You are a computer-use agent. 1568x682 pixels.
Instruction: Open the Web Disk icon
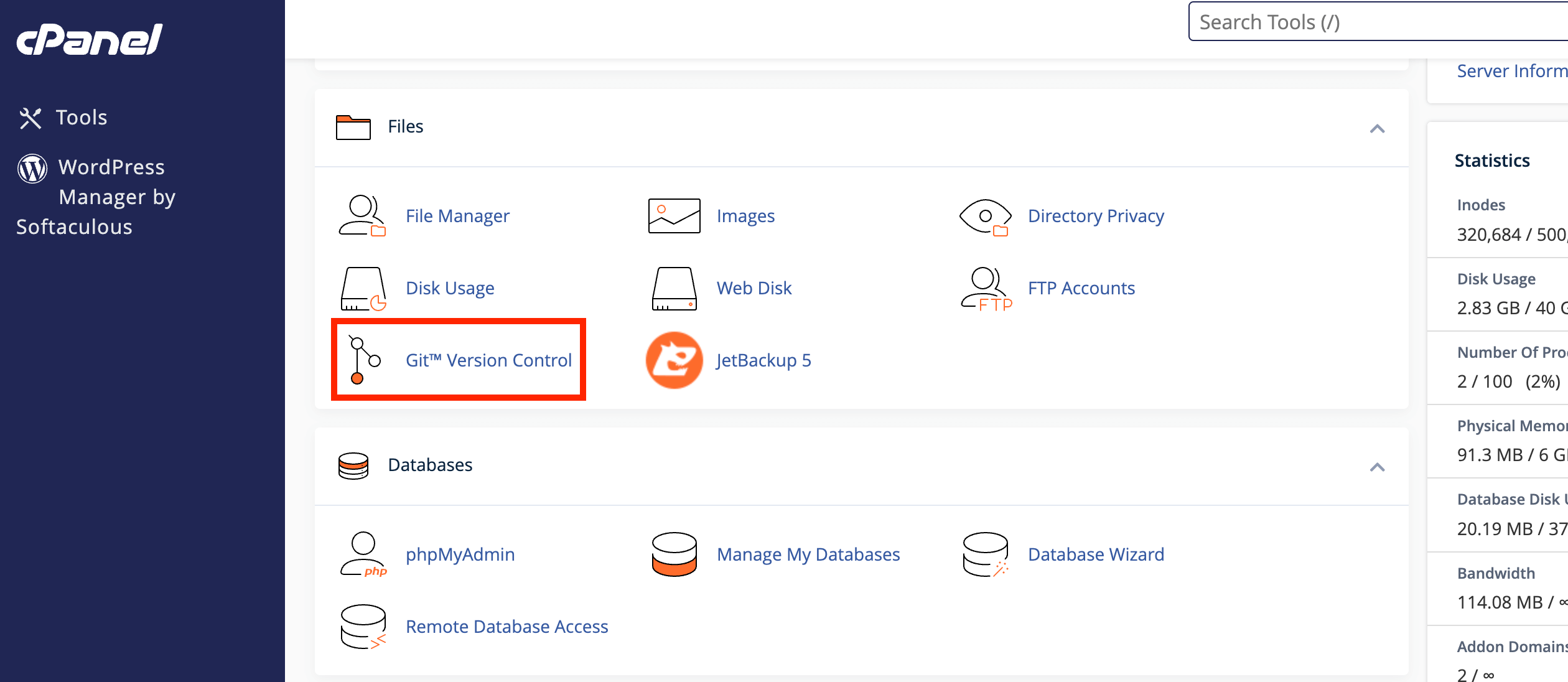coord(674,289)
